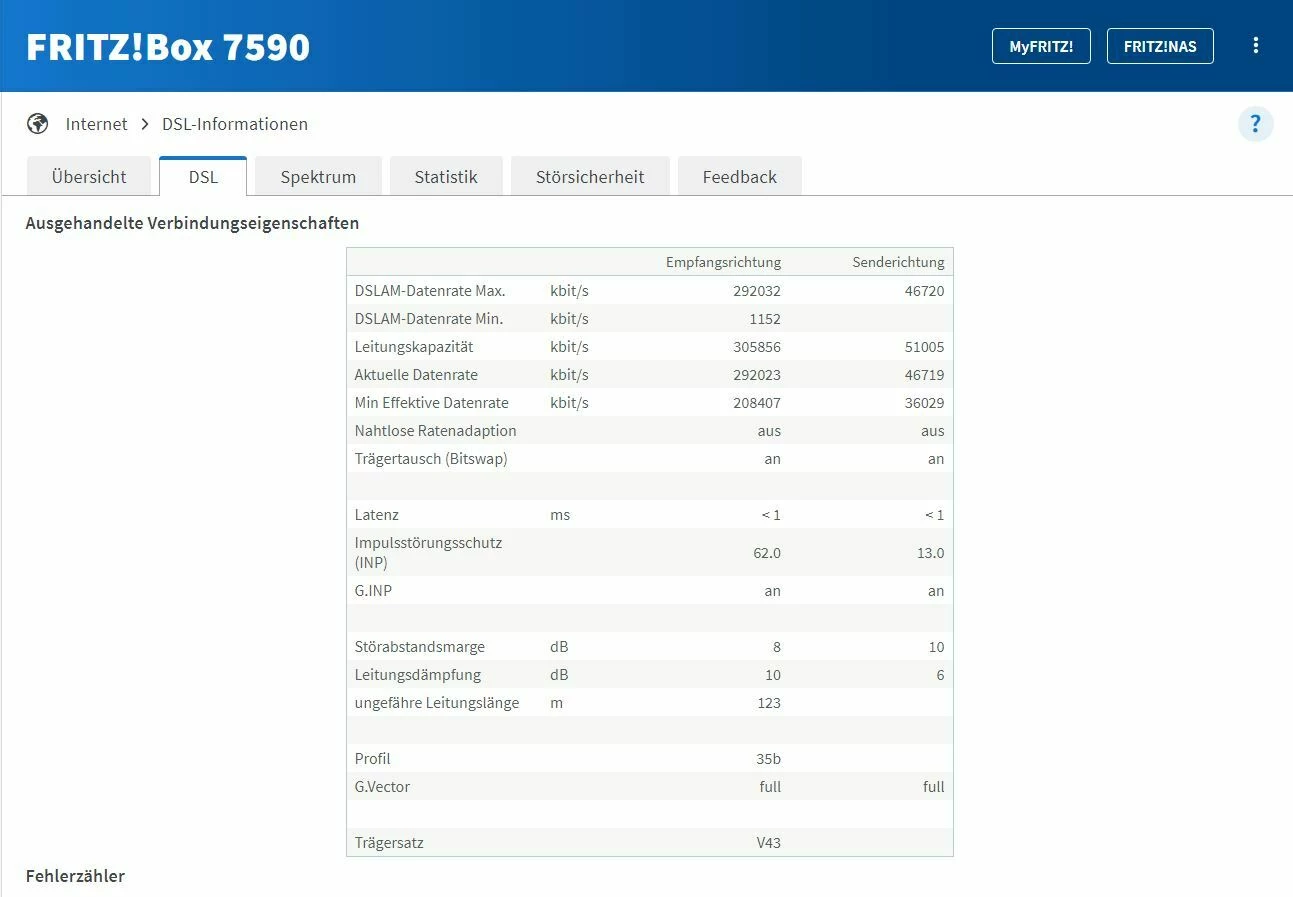This screenshot has width=1293, height=897.
Task: Select the Trägersatz value V43
Action: [x=768, y=843]
